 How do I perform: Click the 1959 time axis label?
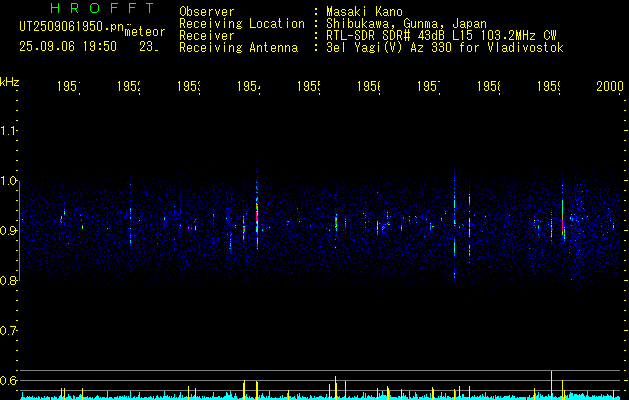549,87
